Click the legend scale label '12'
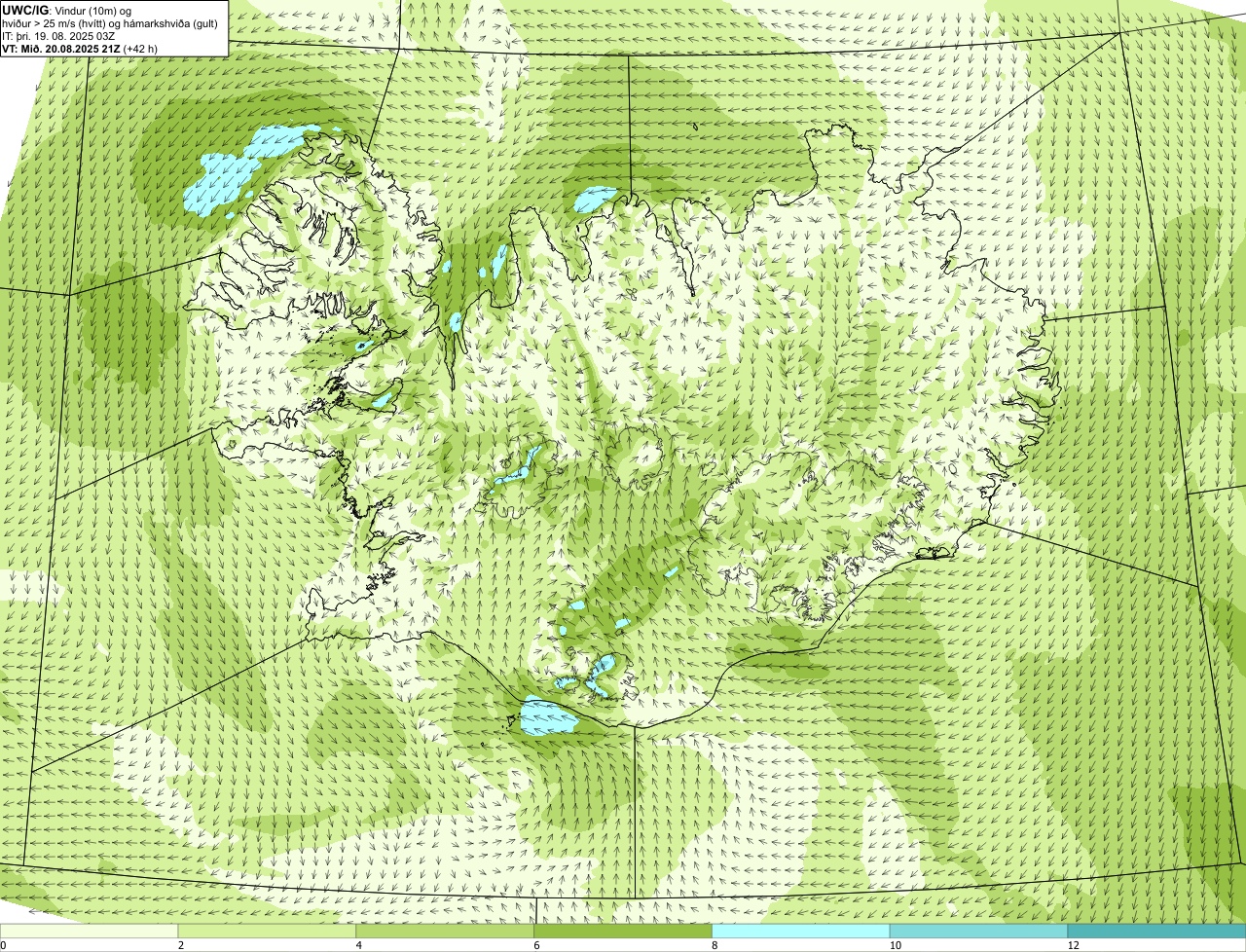 tap(1073, 946)
